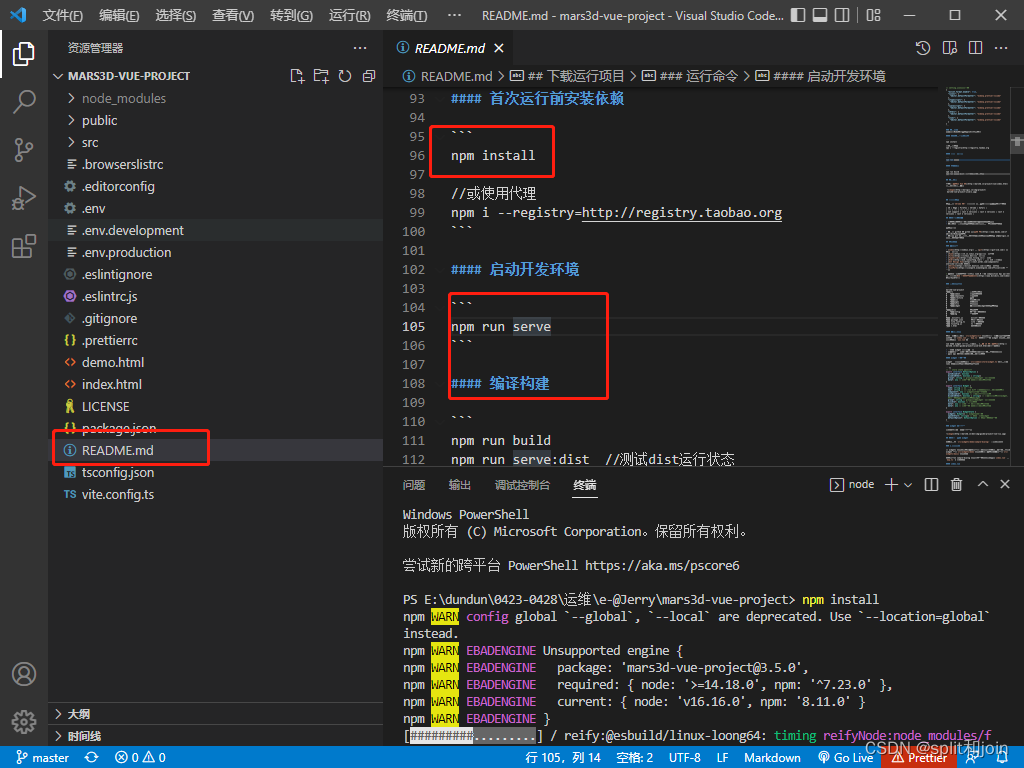The width and height of the screenshot is (1024, 768).
Task: Change UTF-8 file encoding
Action: click(x=684, y=757)
